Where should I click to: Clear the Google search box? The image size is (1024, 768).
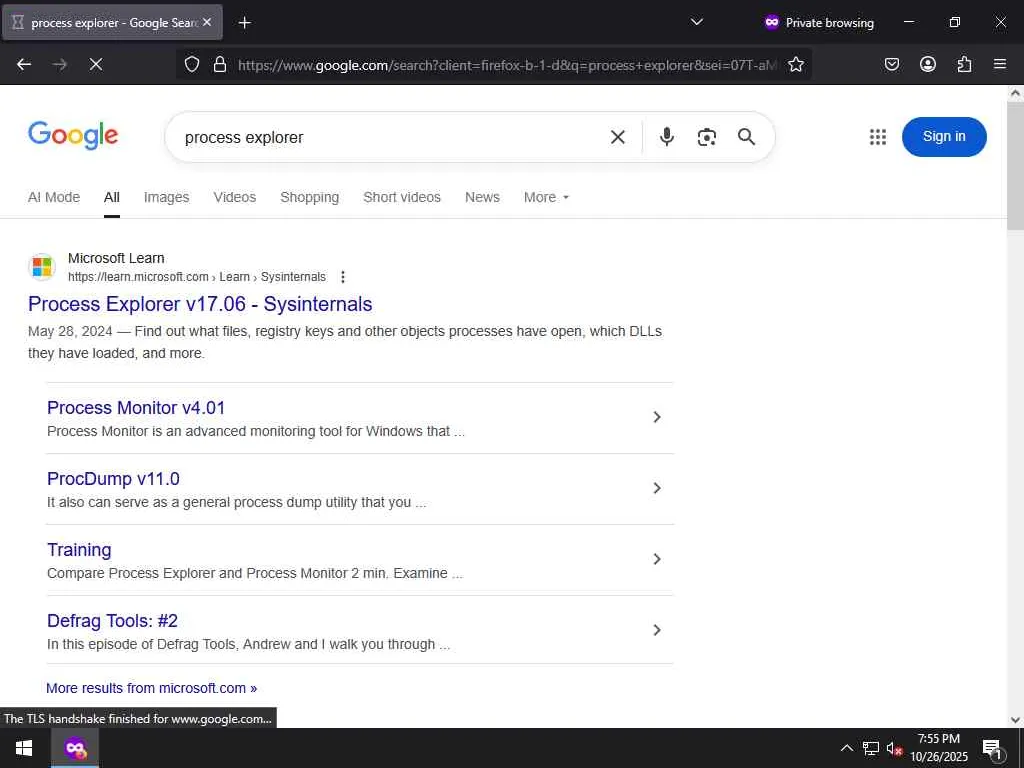point(618,137)
